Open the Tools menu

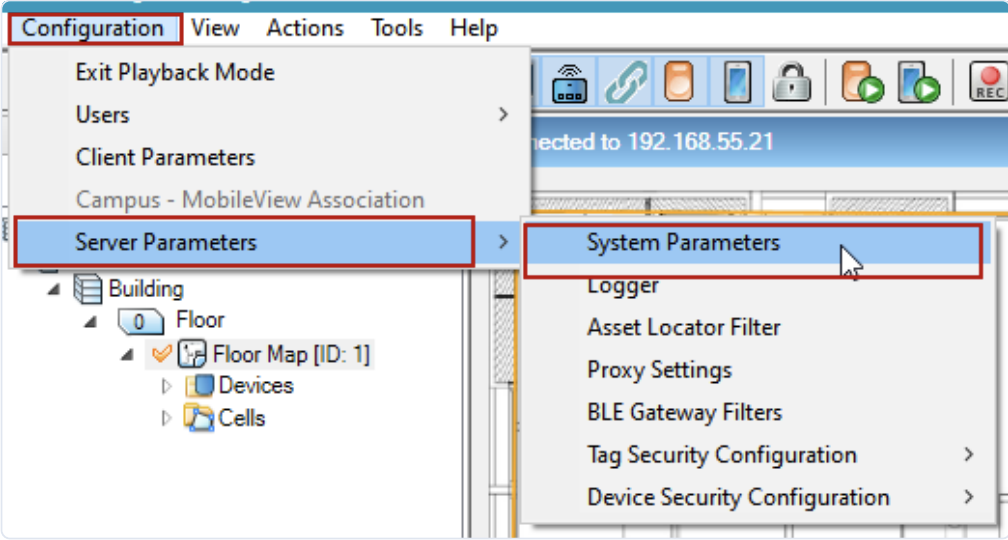(396, 28)
